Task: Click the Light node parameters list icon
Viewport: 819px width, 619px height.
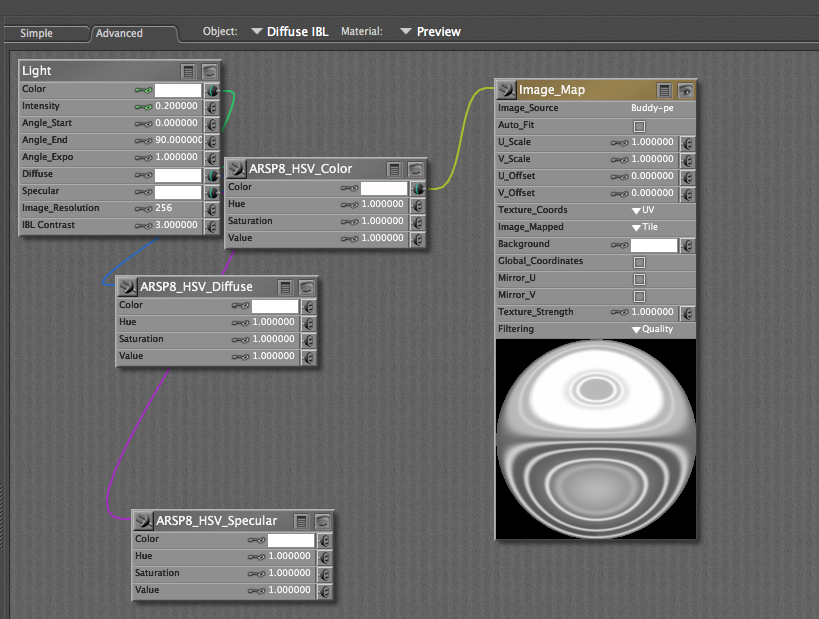Action: coord(188,71)
